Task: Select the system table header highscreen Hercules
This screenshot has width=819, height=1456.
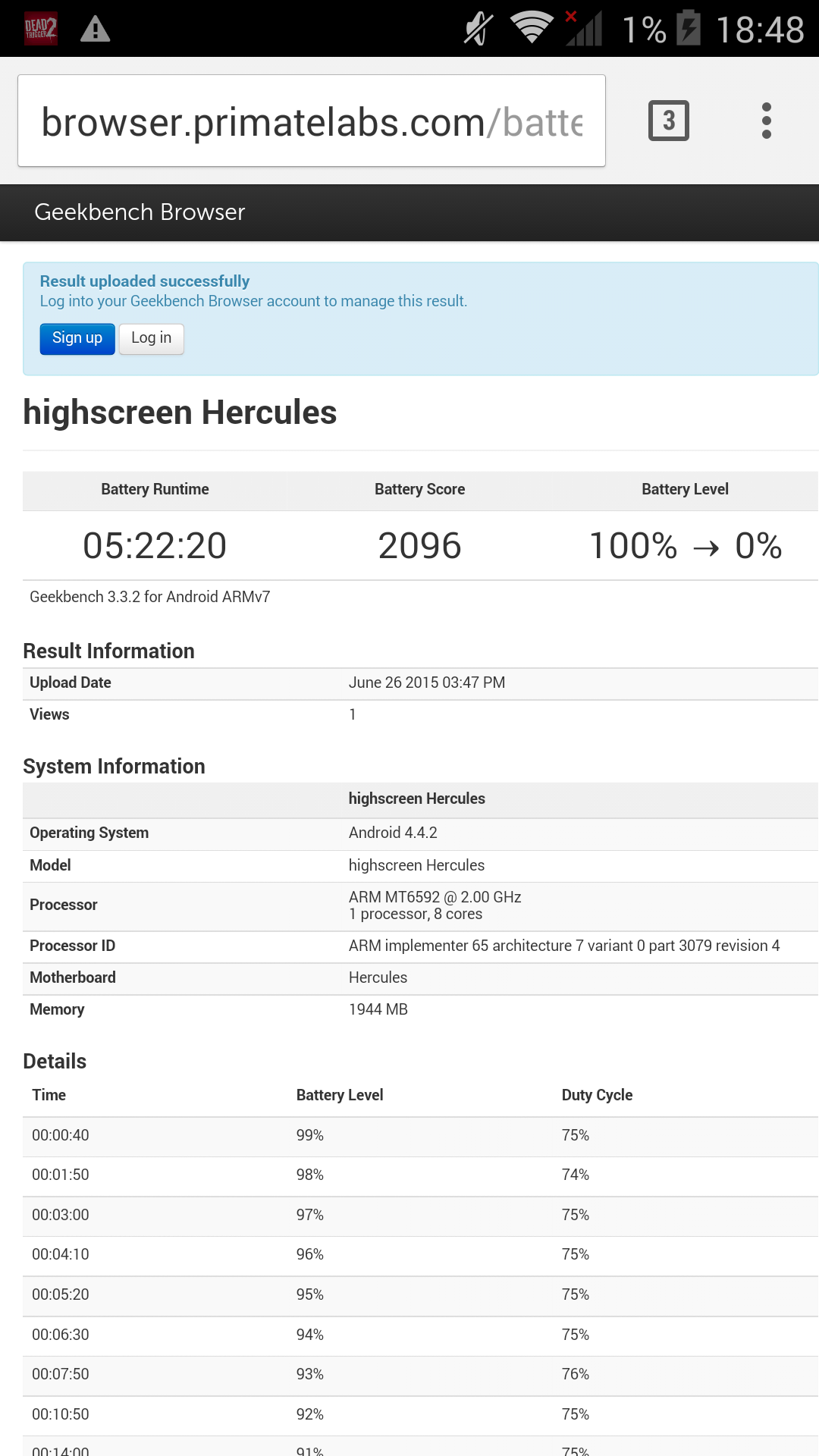Action: click(417, 799)
